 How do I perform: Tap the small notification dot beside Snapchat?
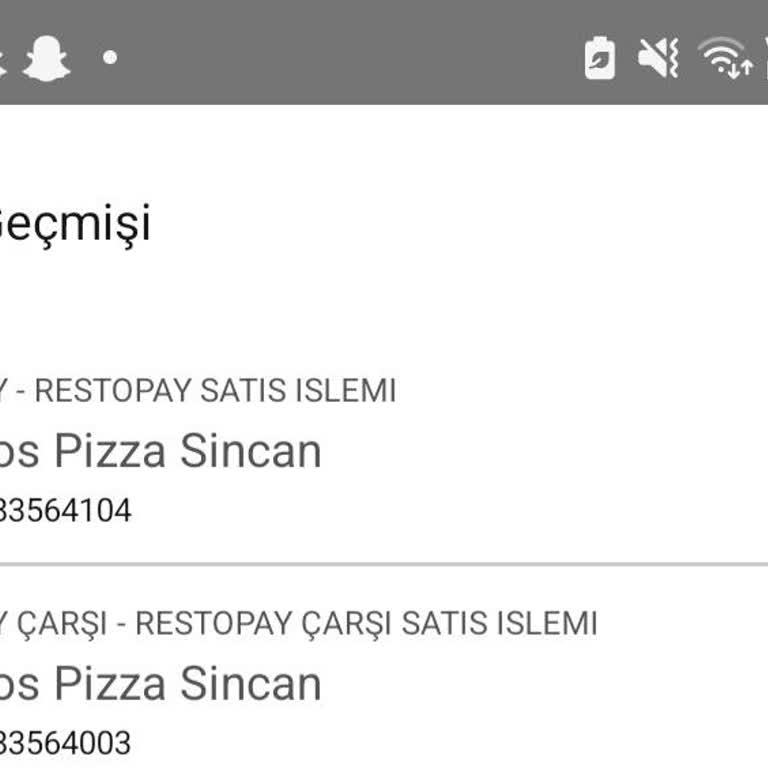click(x=110, y=57)
